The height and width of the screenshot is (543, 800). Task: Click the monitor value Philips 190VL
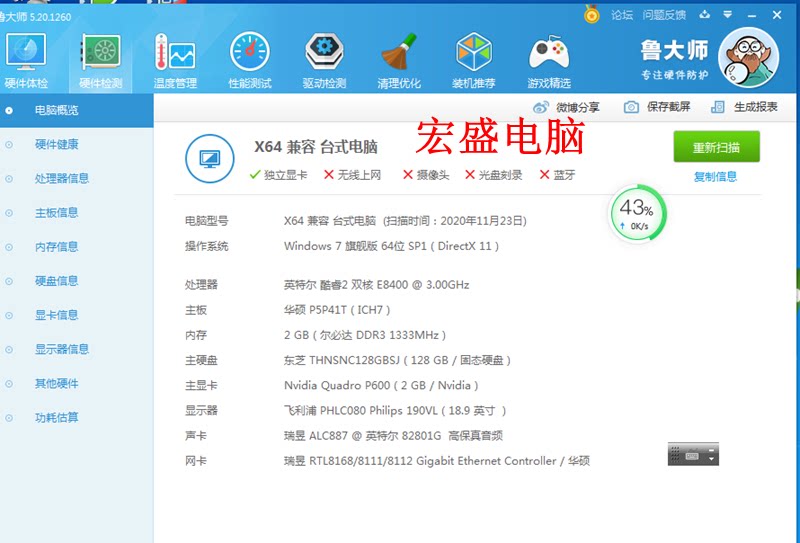click(x=395, y=411)
